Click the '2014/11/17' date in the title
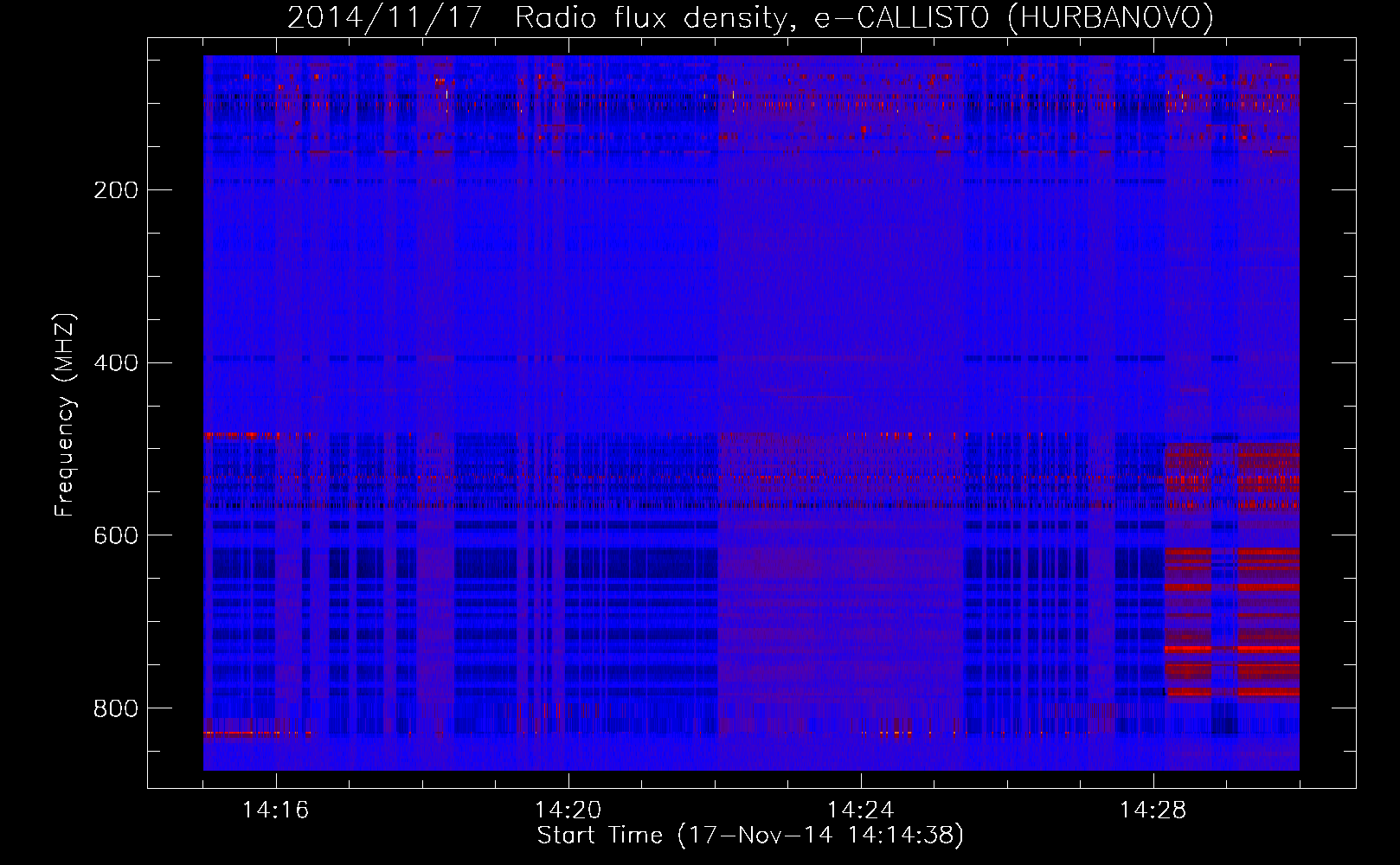1400x865 pixels. (384, 18)
